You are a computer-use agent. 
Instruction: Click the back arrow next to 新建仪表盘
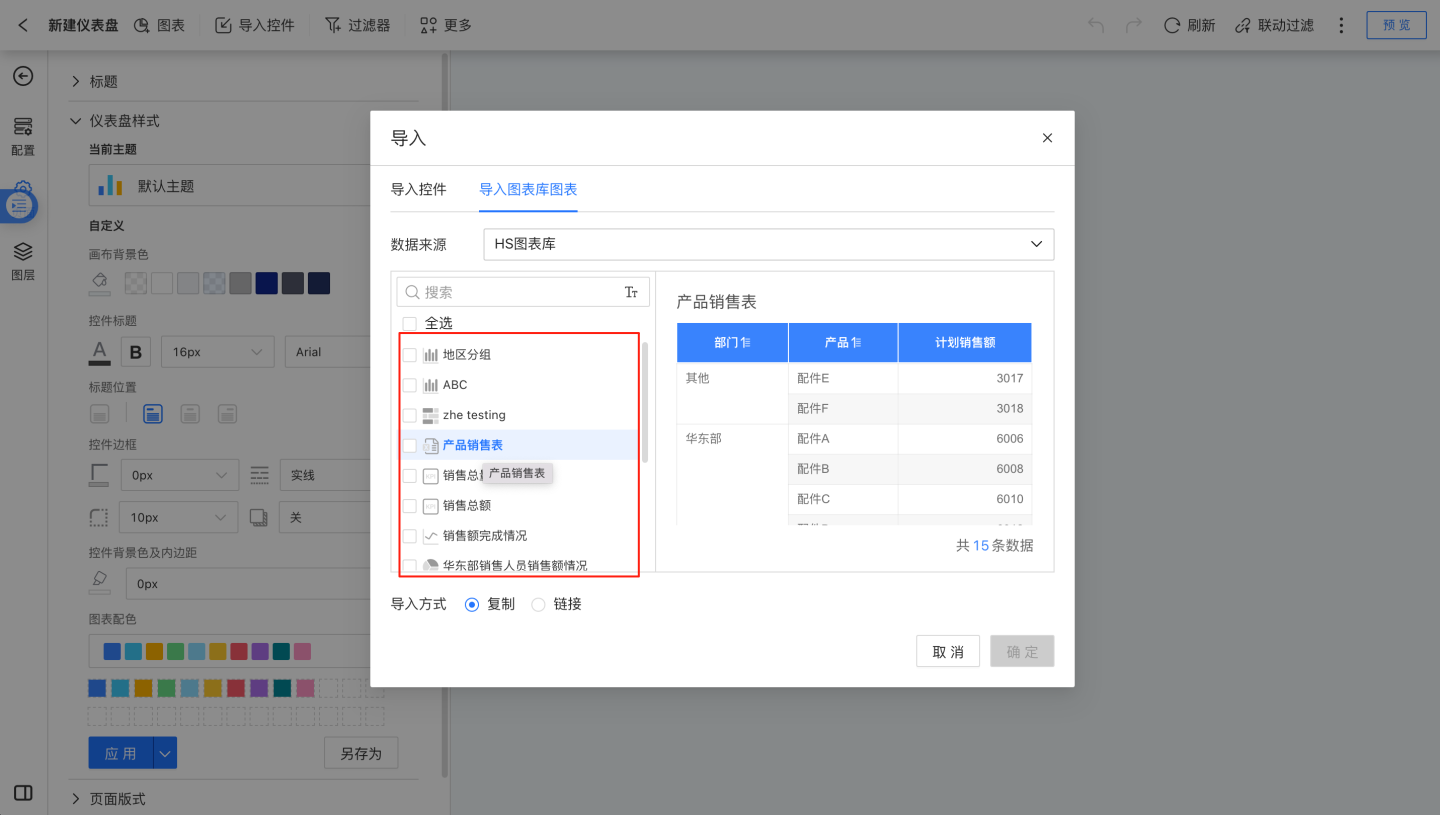tap(23, 25)
